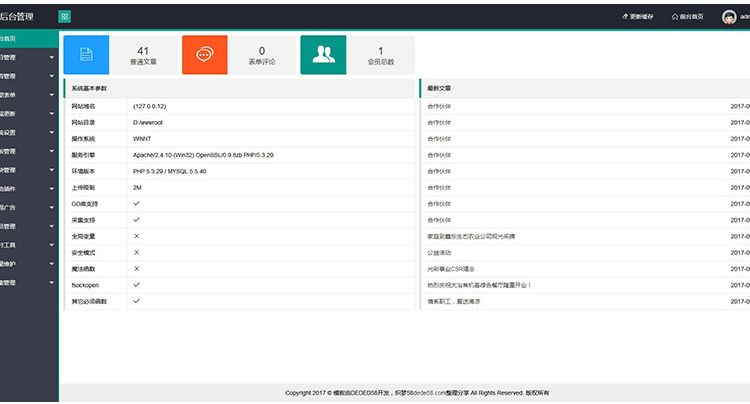The height and width of the screenshot is (404, 750).
Task: Click the update cache icon in top bar
Action: [x=625, y=17]
